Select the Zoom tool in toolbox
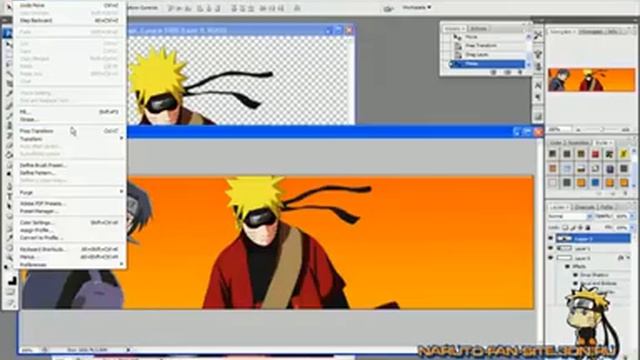Screen dimensions: 640x360 pyautogui.click(x=9, y=257)
